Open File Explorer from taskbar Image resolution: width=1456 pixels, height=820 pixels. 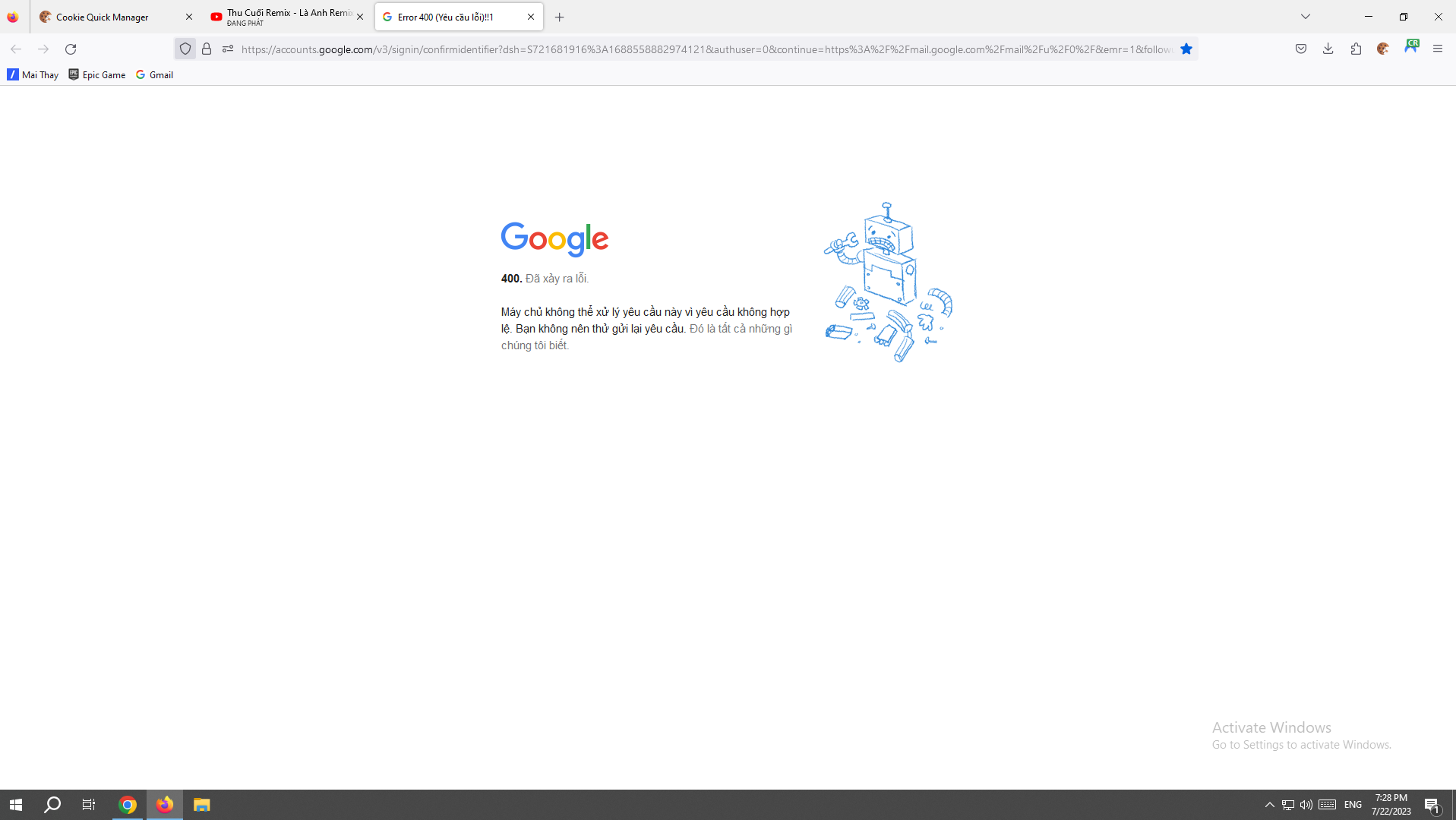[201, 805]
